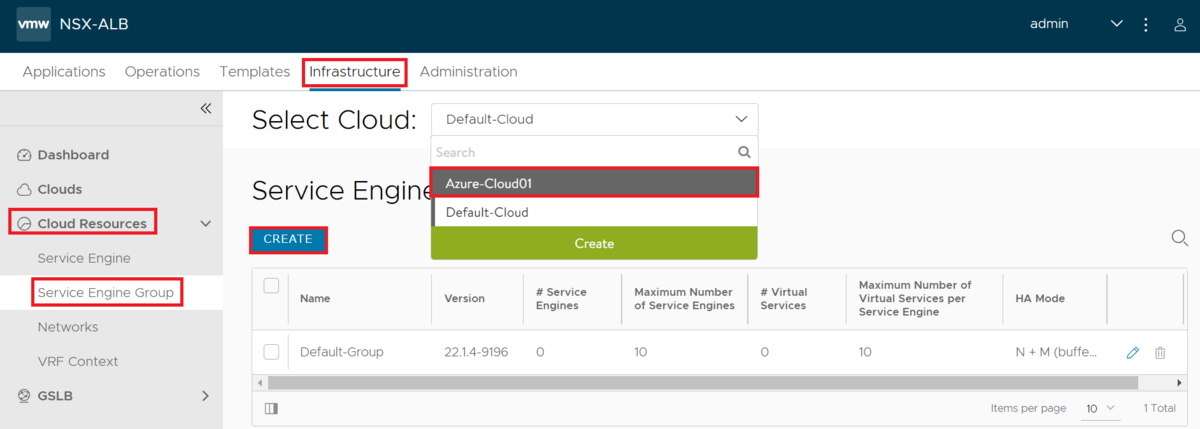
Task: Select Azure-Cloud01 from the cloud list
Action: tap(594, 183)
